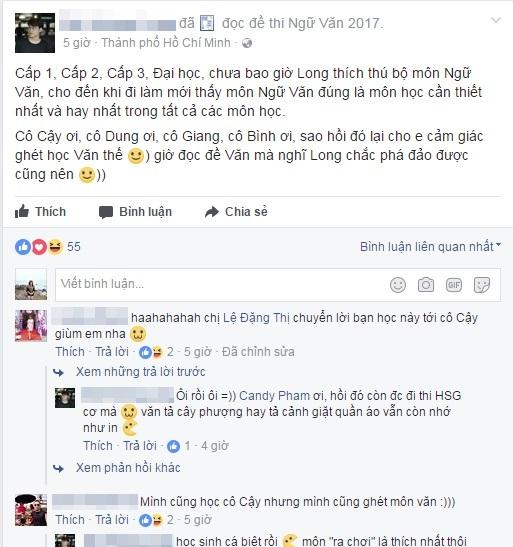Click in the 'Viết bình luận...' field

pos(222,284)
